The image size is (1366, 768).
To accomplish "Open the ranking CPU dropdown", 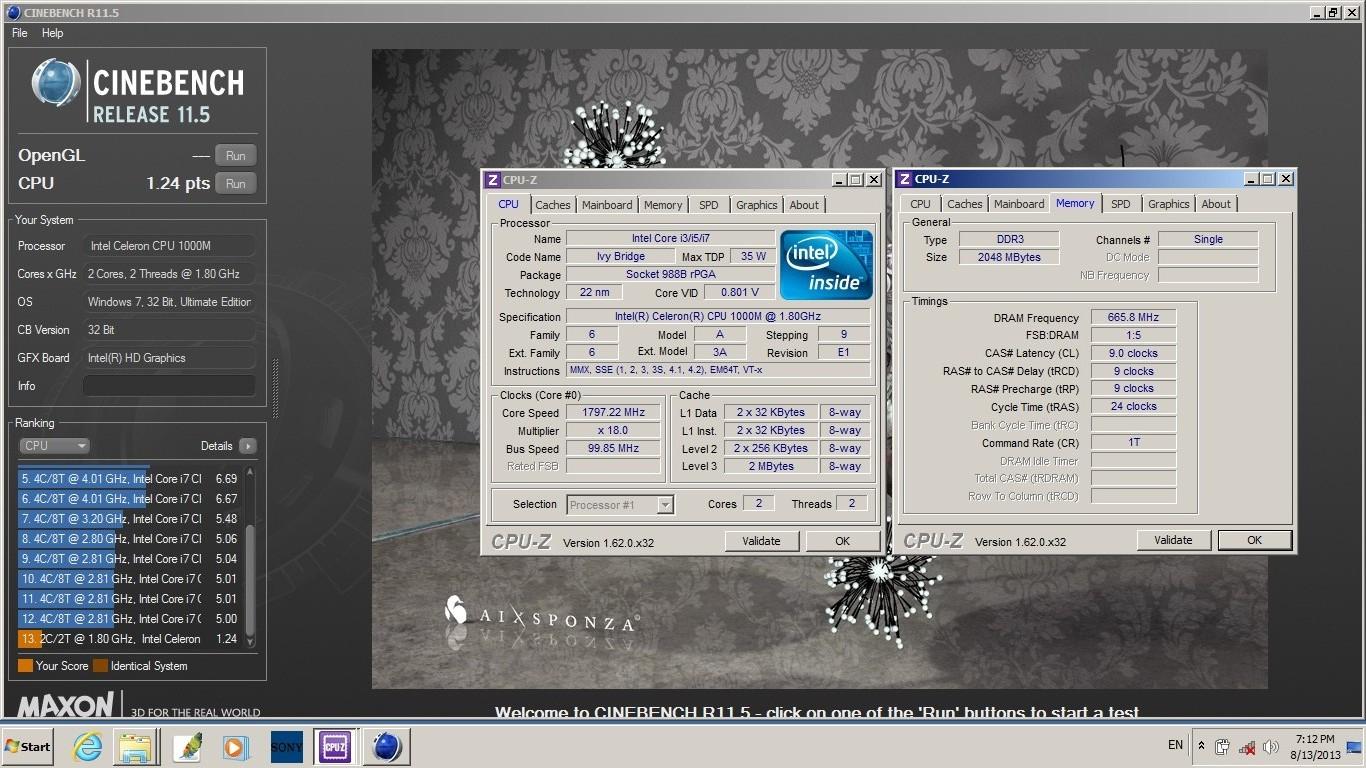I will (55, 446).
